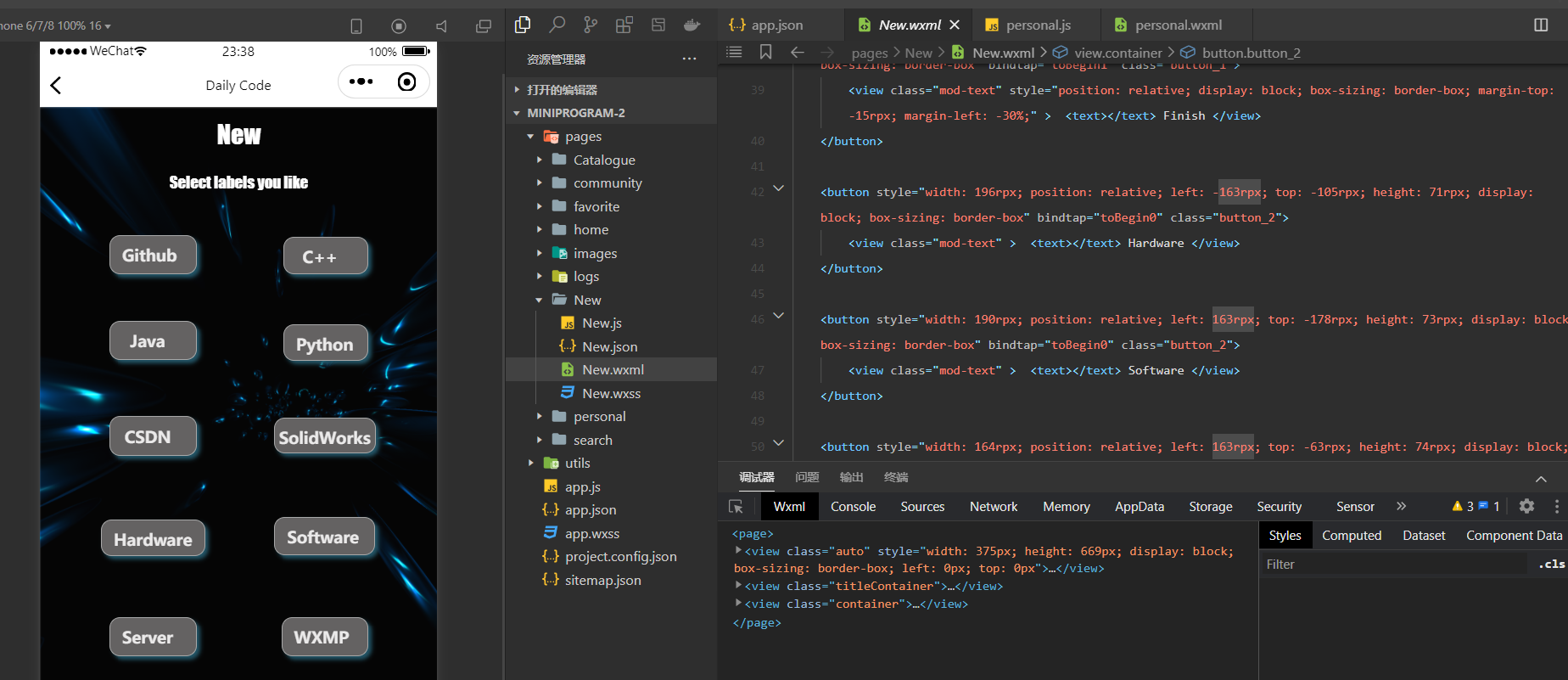Open New.wxss in file tree
Viewport: 1568px width, 680px height.
[611, 393]
